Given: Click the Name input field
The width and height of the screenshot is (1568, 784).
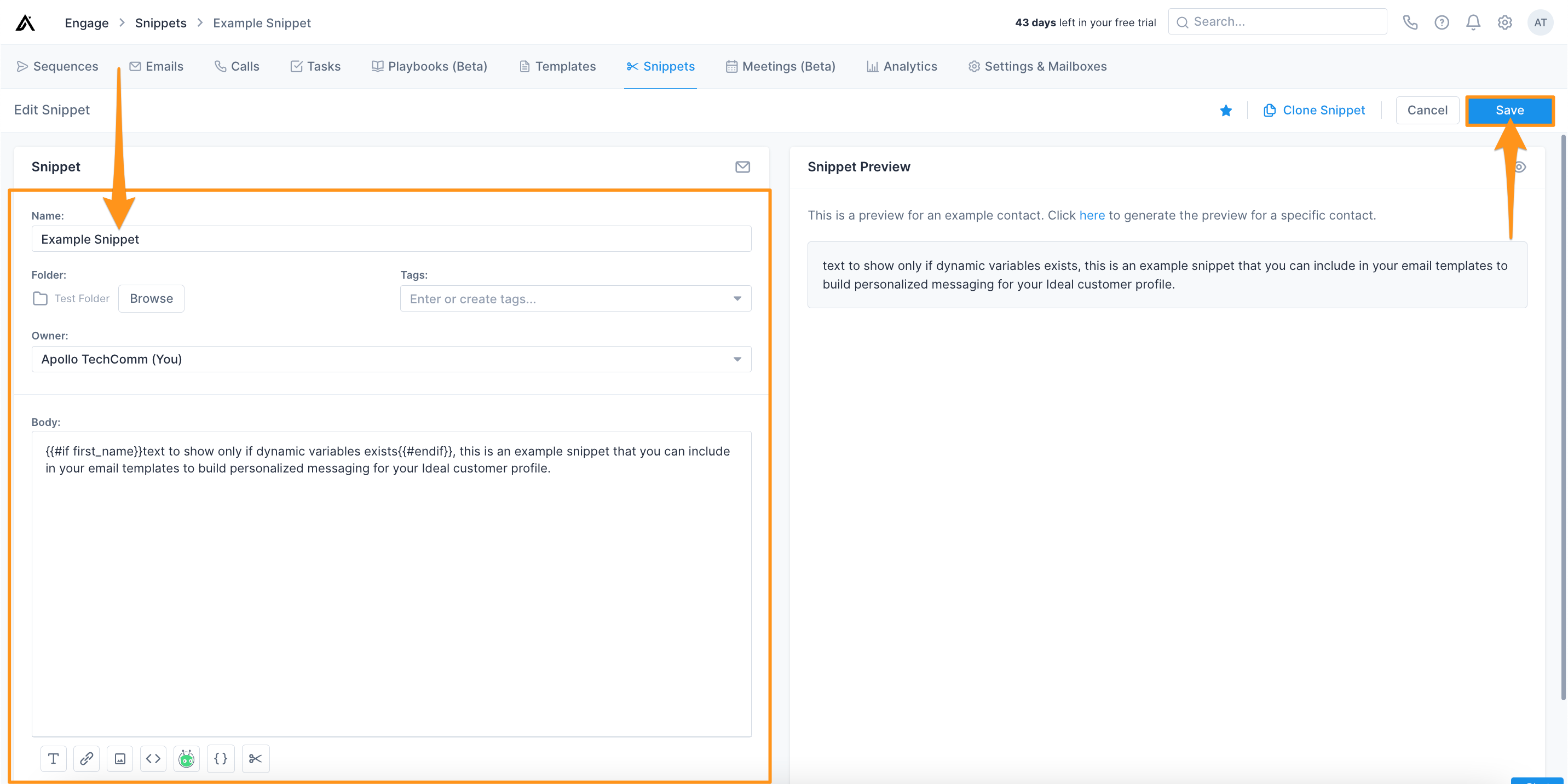Looking at the screenshot, I should click(391, 239).
